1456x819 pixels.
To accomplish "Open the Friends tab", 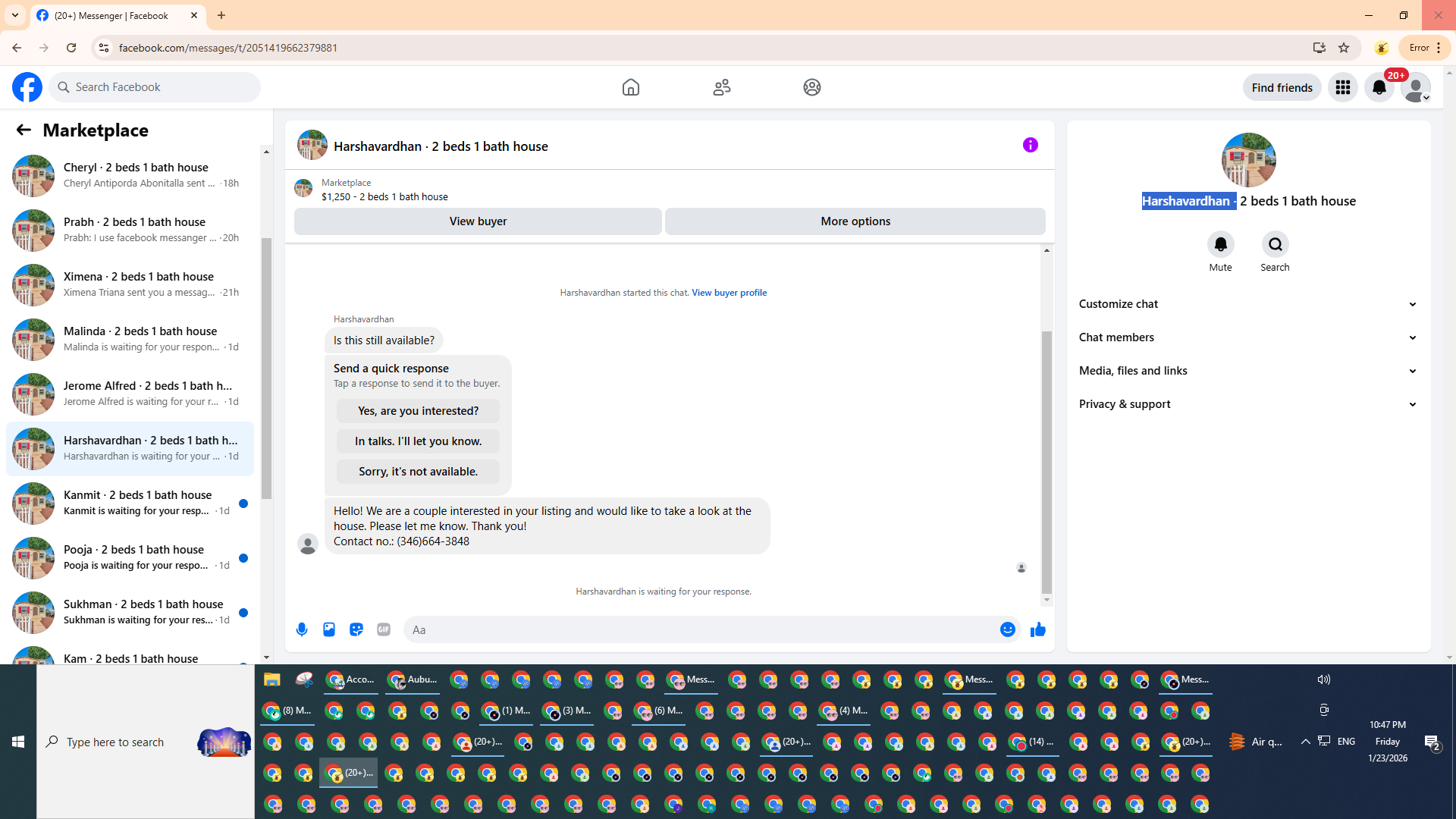I will (x=721, y=87).
